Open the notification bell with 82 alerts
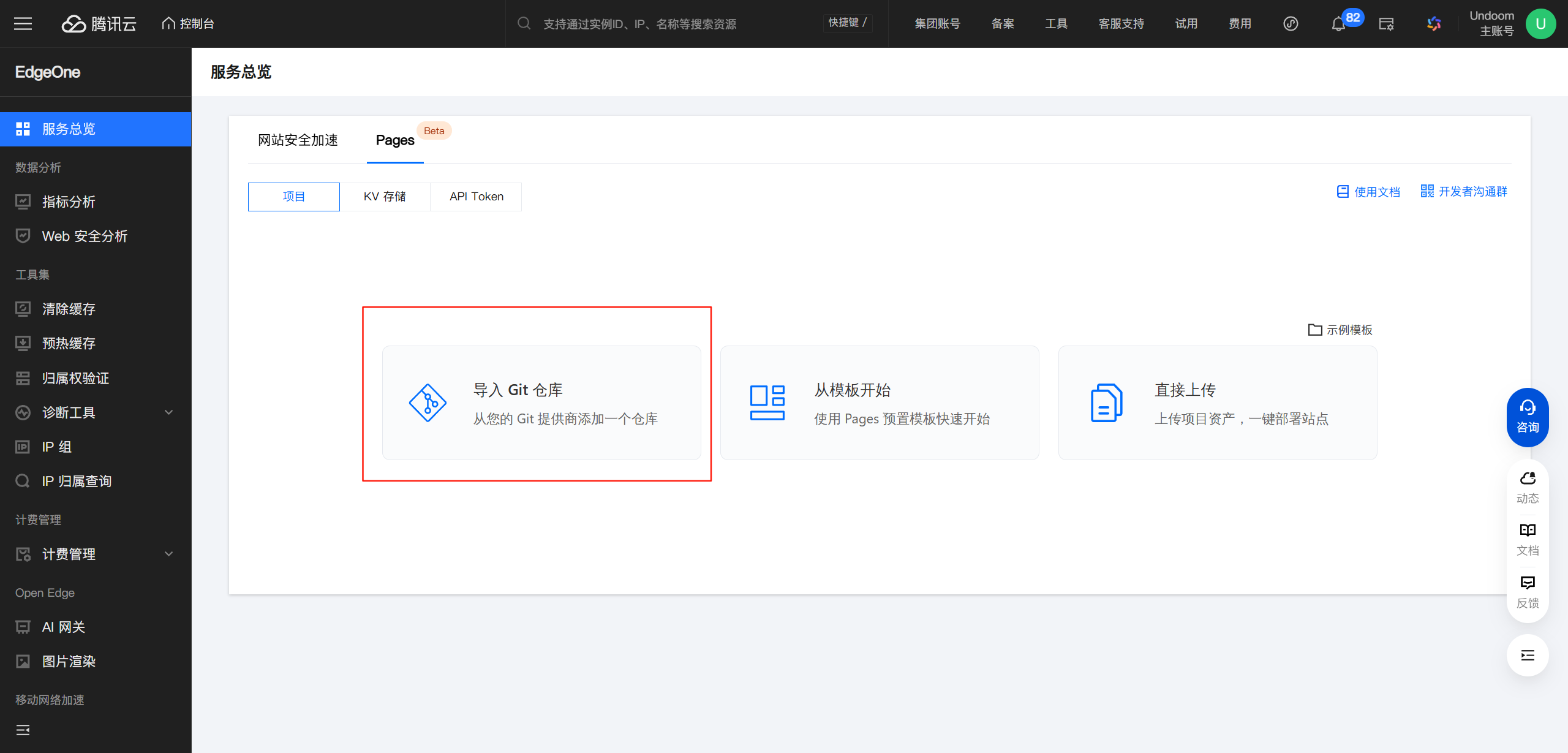The height and width of the screenshot is (753, 1568). point(1339,23)
